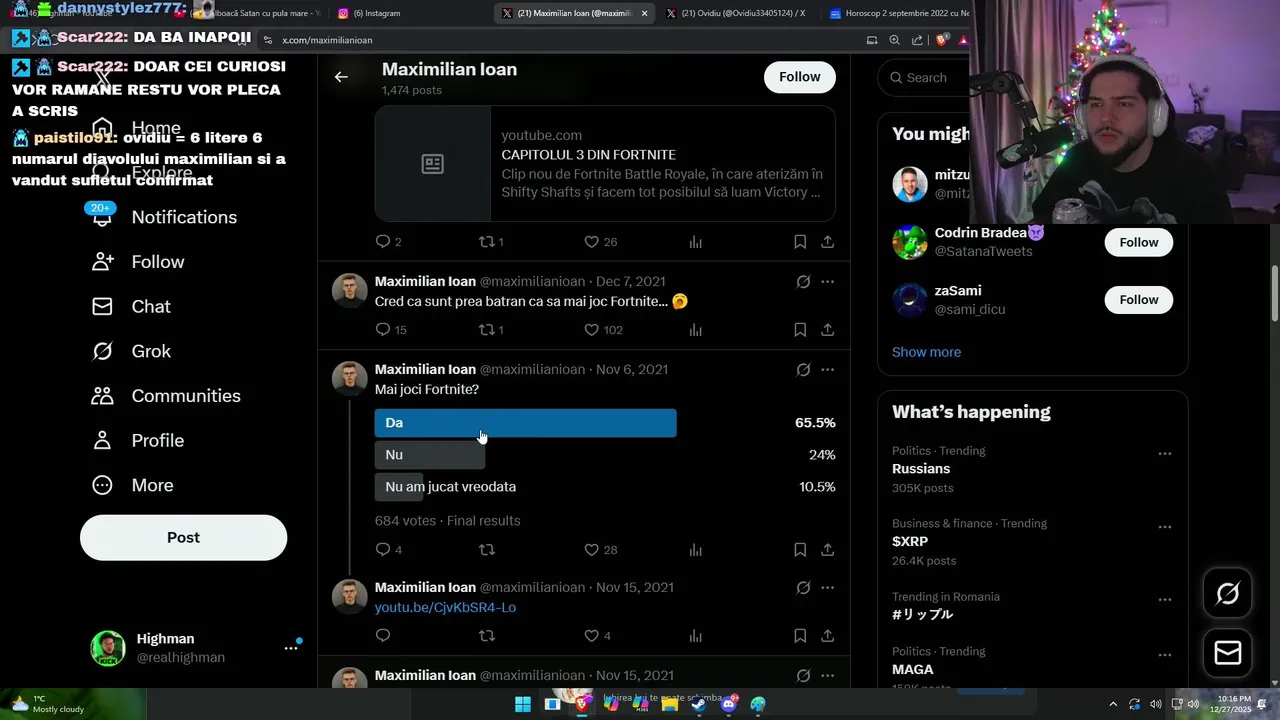1280x720 pixels.
Task: Click the X Search field
Action: [925, 77]
